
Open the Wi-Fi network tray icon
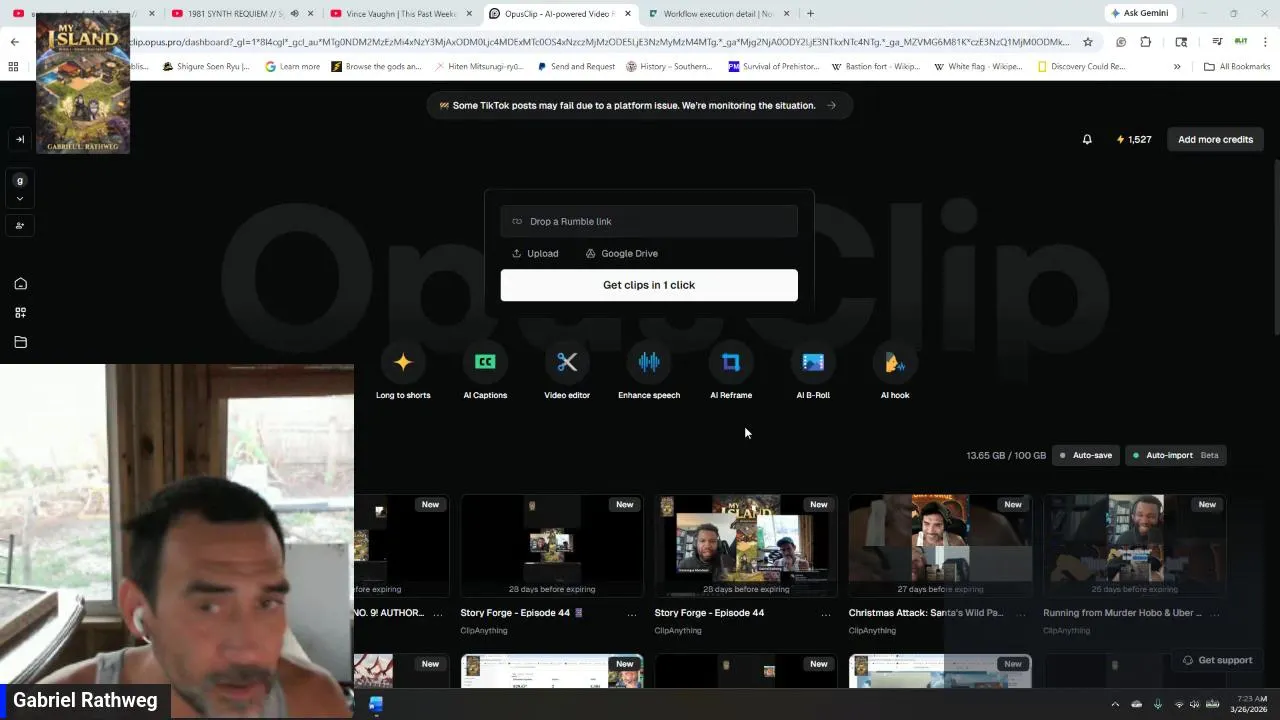click(1178, 704)
